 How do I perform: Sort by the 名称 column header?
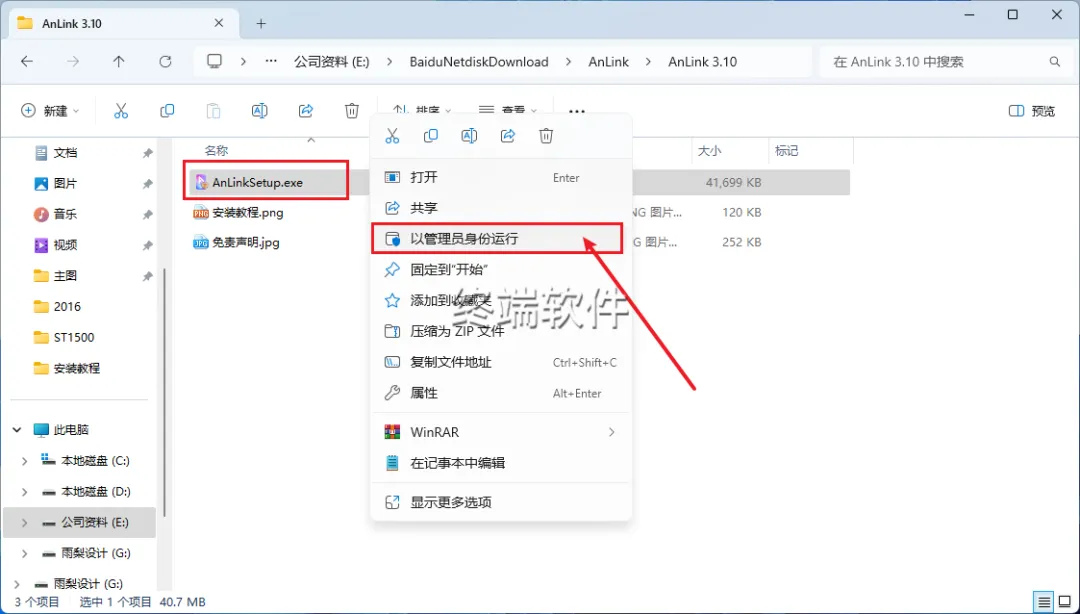coord(216,150)
